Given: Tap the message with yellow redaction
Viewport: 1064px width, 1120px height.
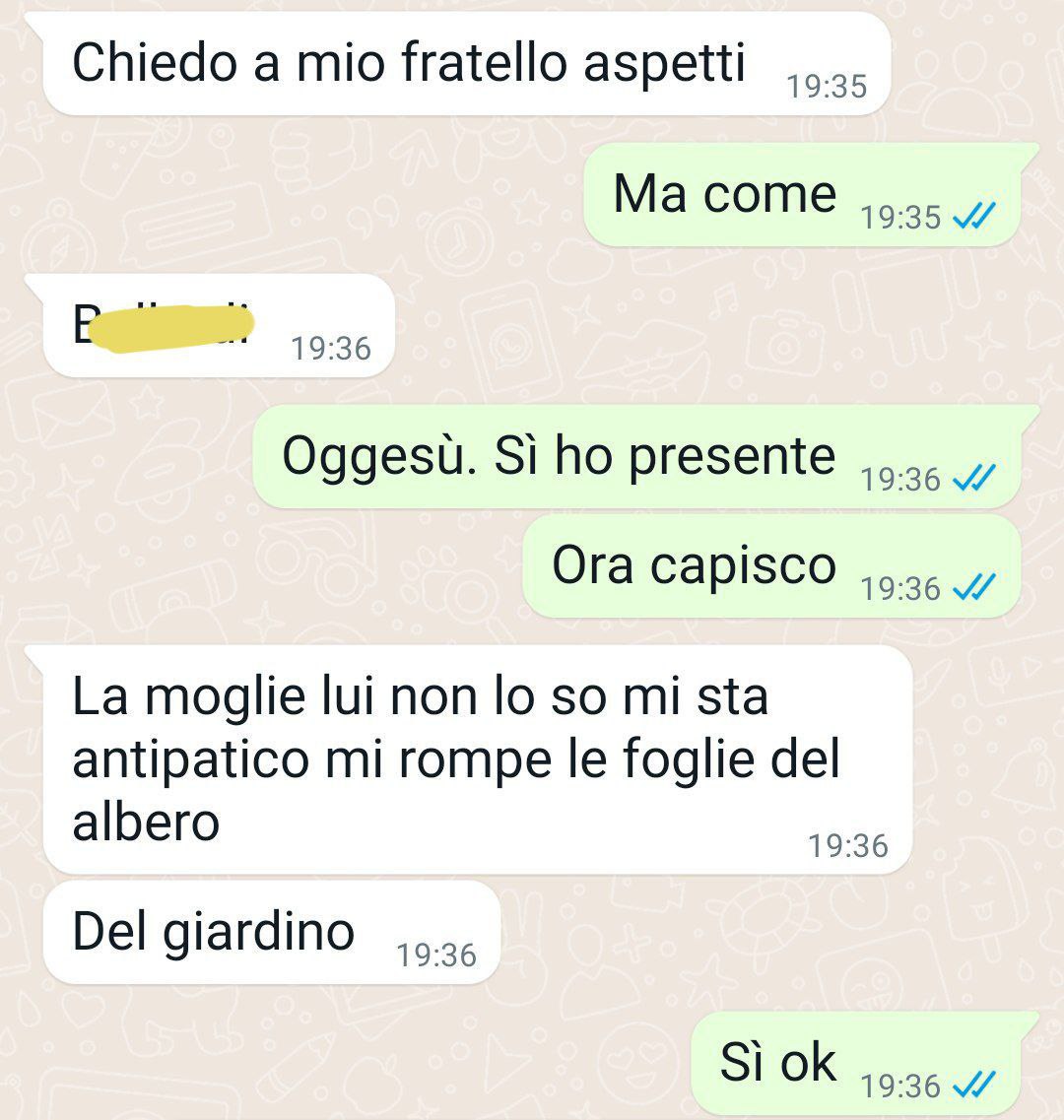Looking at the screenshot, I should [x=219, y=326].
